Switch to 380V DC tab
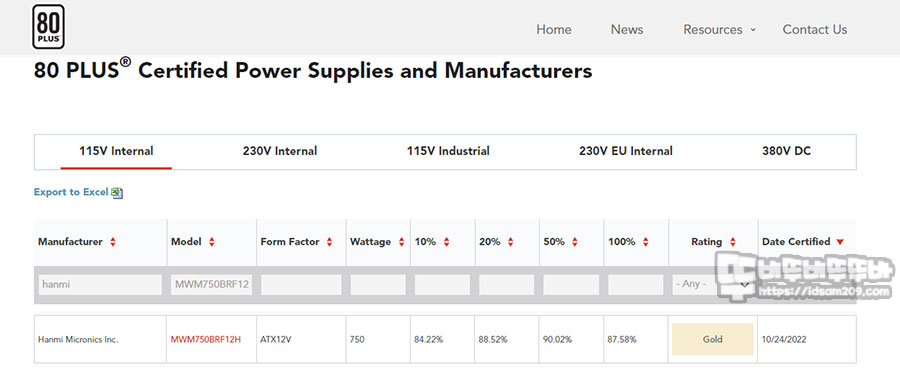 pos(786,151)
